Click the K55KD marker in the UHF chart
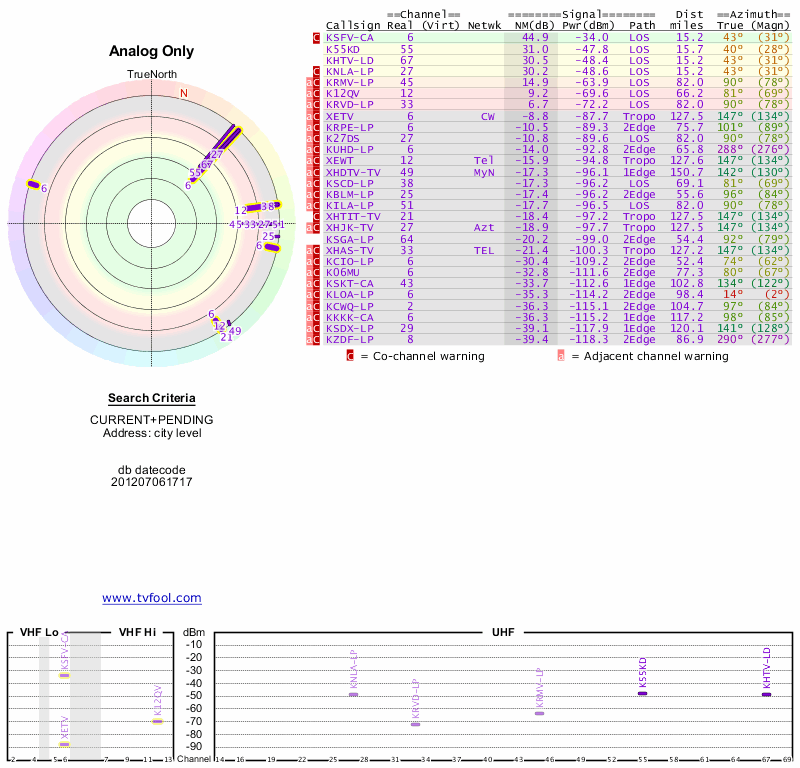 click(643, 693)
